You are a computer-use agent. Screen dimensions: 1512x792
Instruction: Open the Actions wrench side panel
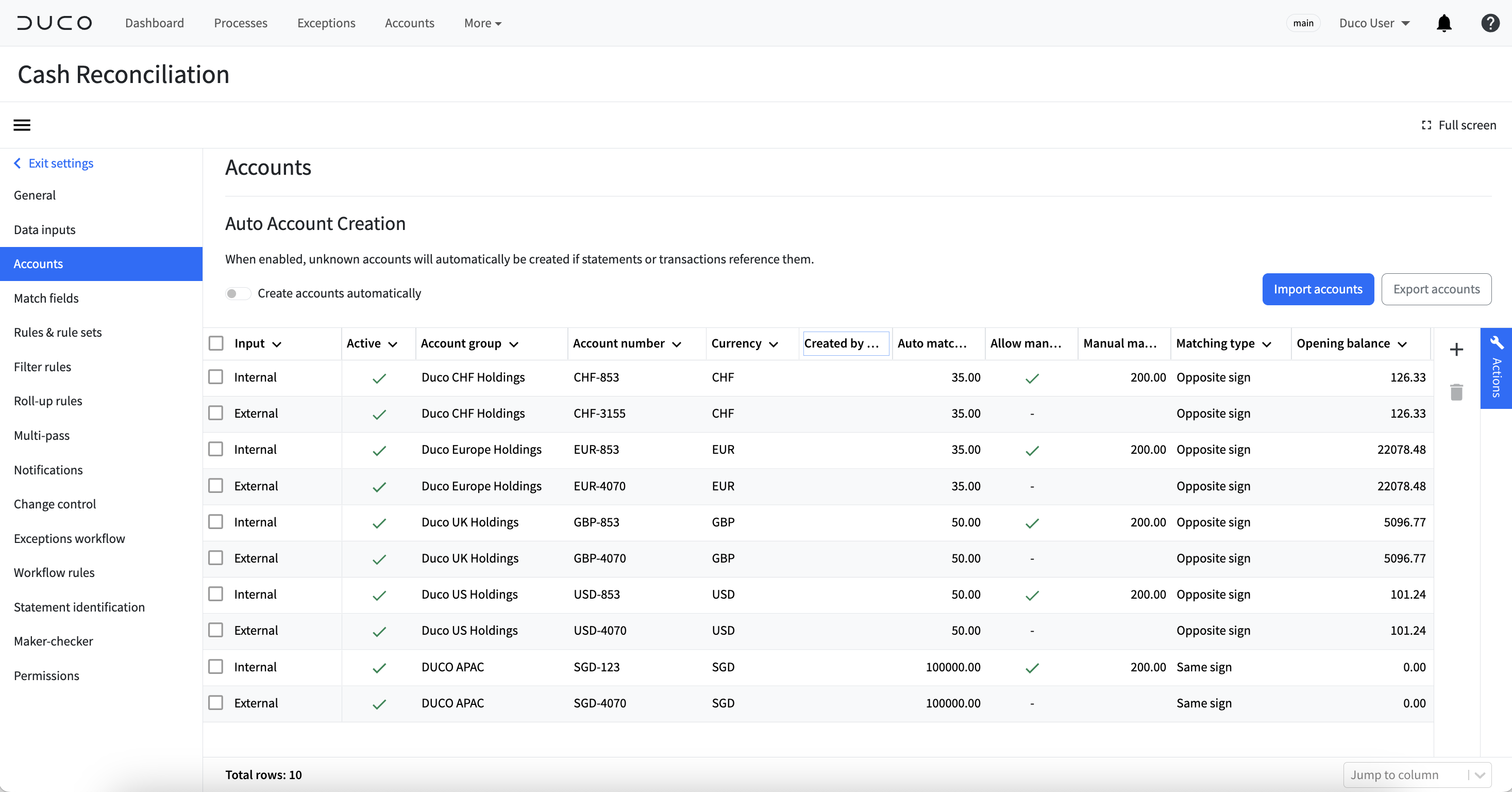click(1496, 368)
